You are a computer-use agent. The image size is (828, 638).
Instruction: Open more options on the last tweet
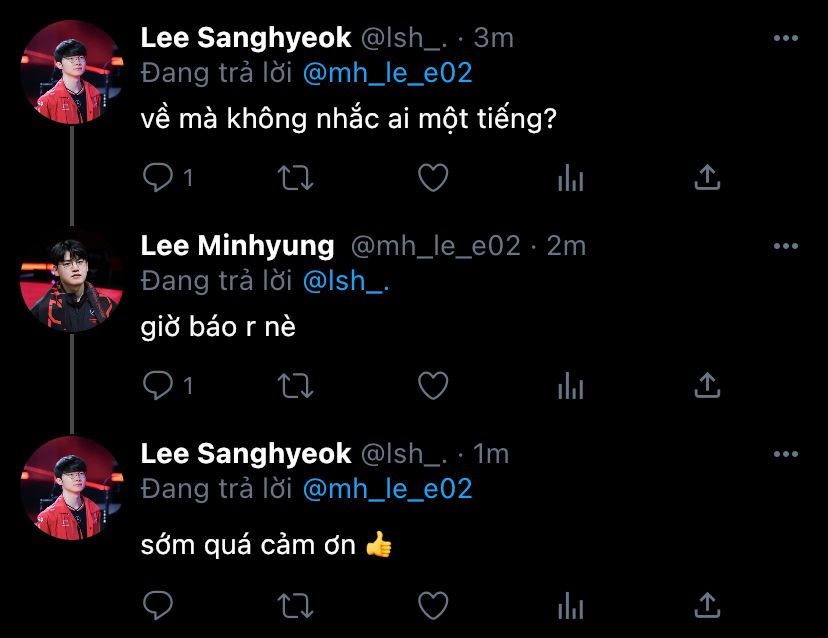click(x=786, y=454)
